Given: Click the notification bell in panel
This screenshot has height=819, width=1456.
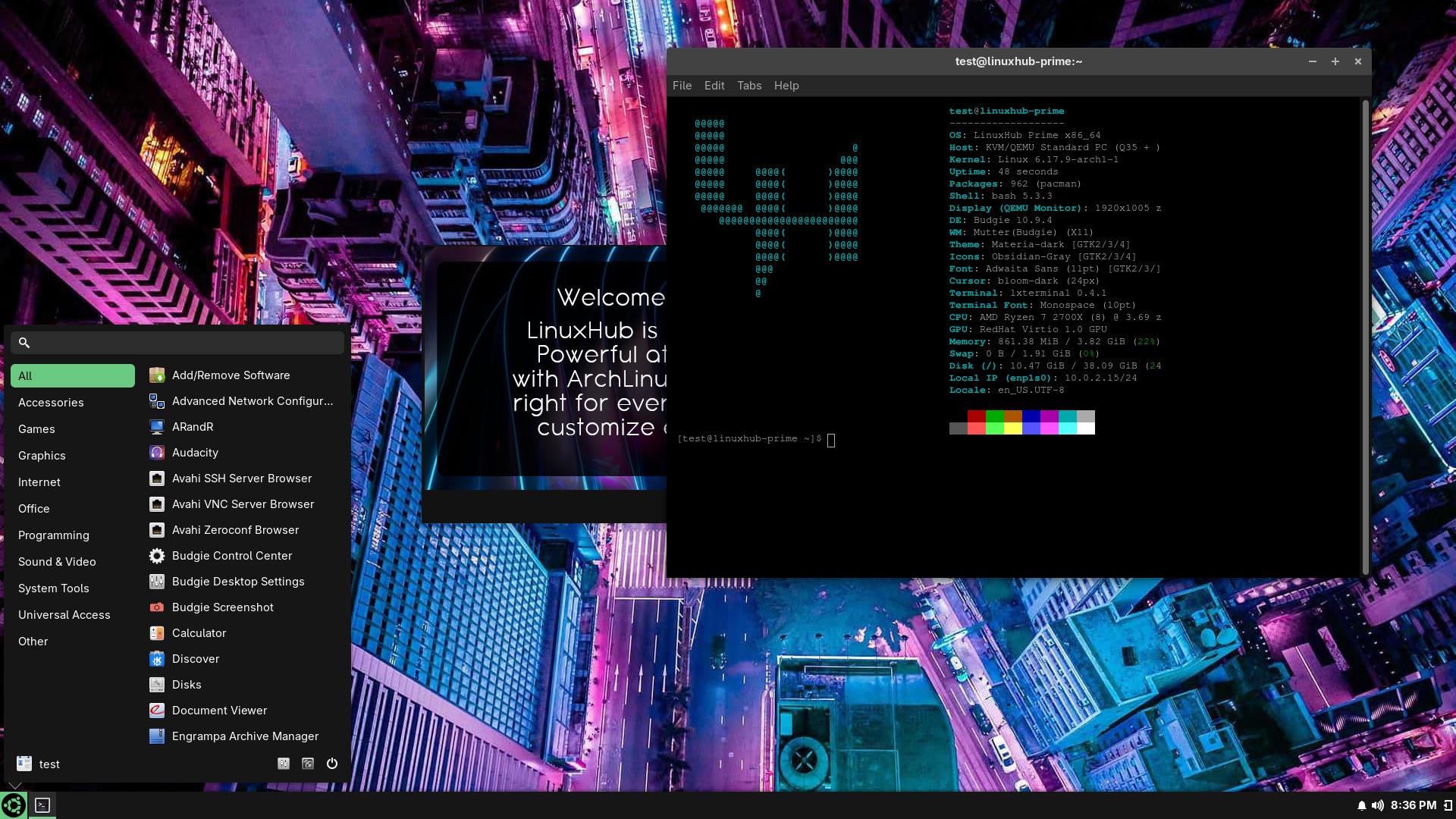Looking at the screenshot, I should coord(1361,805).
